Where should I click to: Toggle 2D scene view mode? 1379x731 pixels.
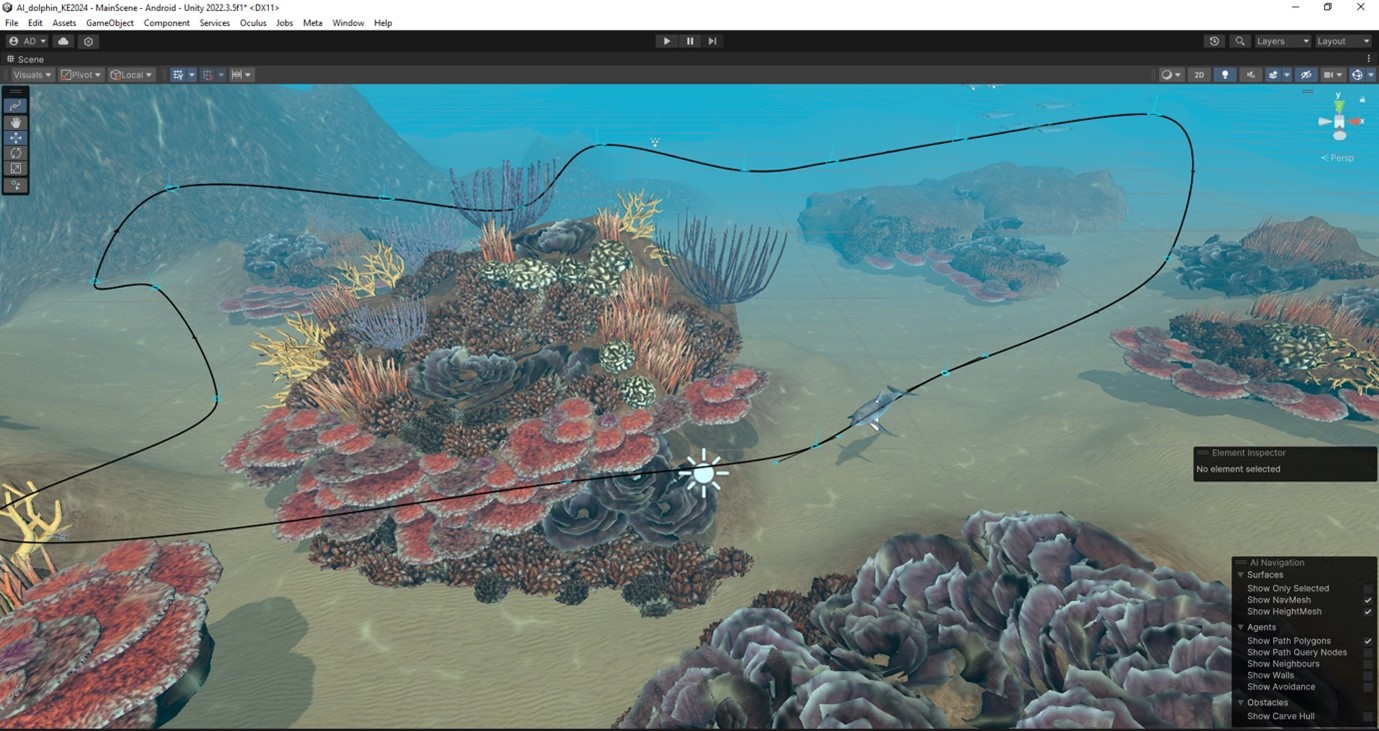pos(1199,75)
